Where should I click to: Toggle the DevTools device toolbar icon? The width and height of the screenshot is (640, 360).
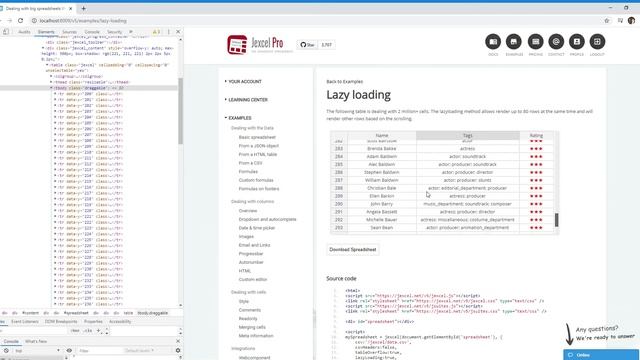point(6,32)
